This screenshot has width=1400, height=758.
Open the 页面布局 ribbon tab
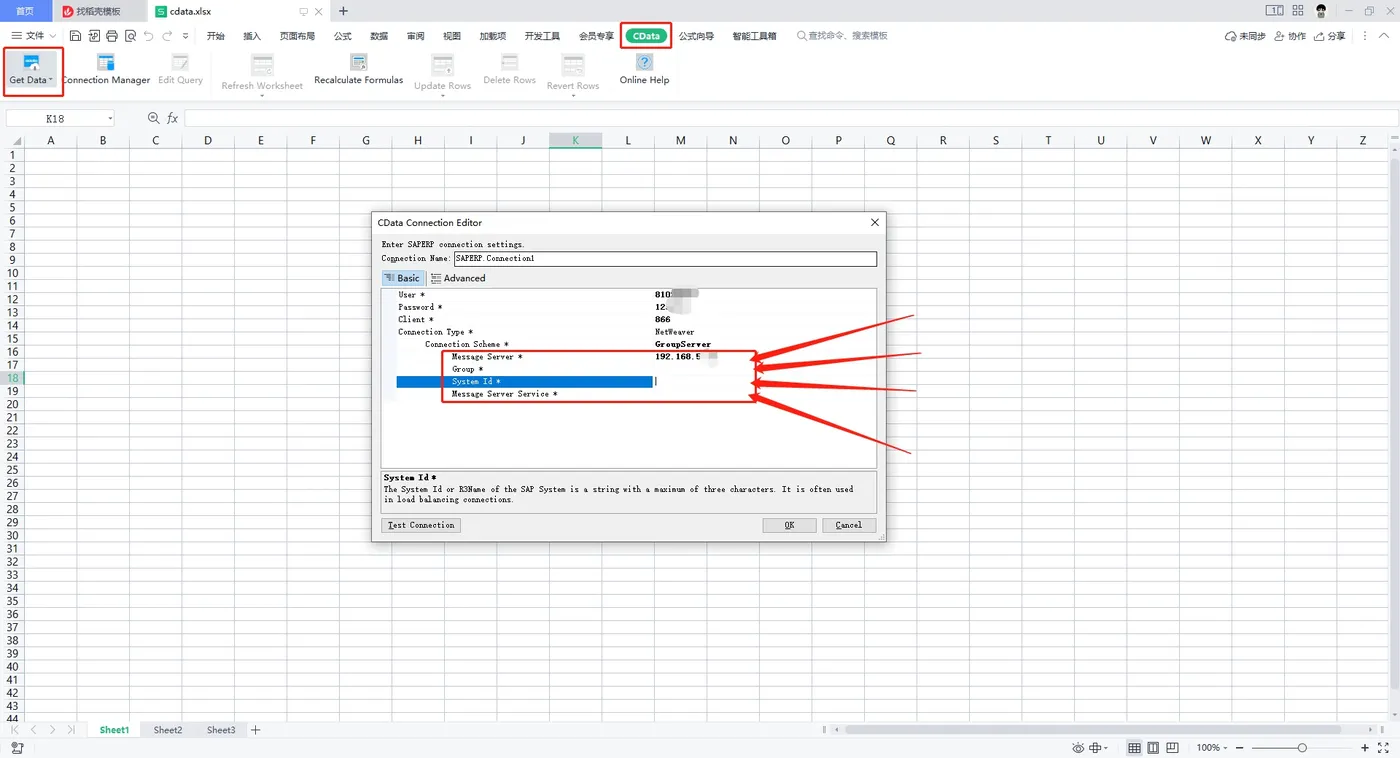(x=297, y=36)
